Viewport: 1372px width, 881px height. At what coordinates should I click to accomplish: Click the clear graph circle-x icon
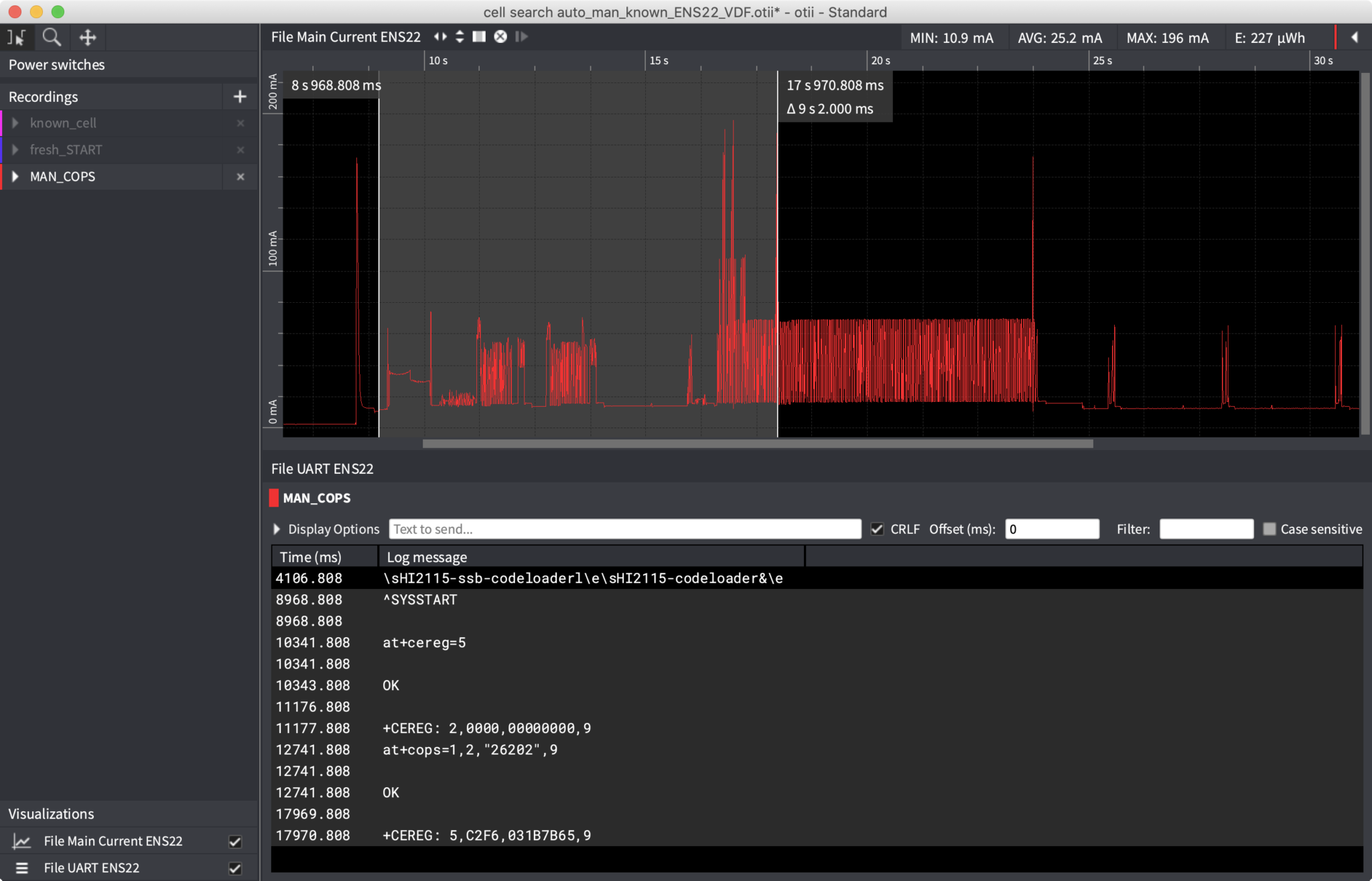[500, 36]
